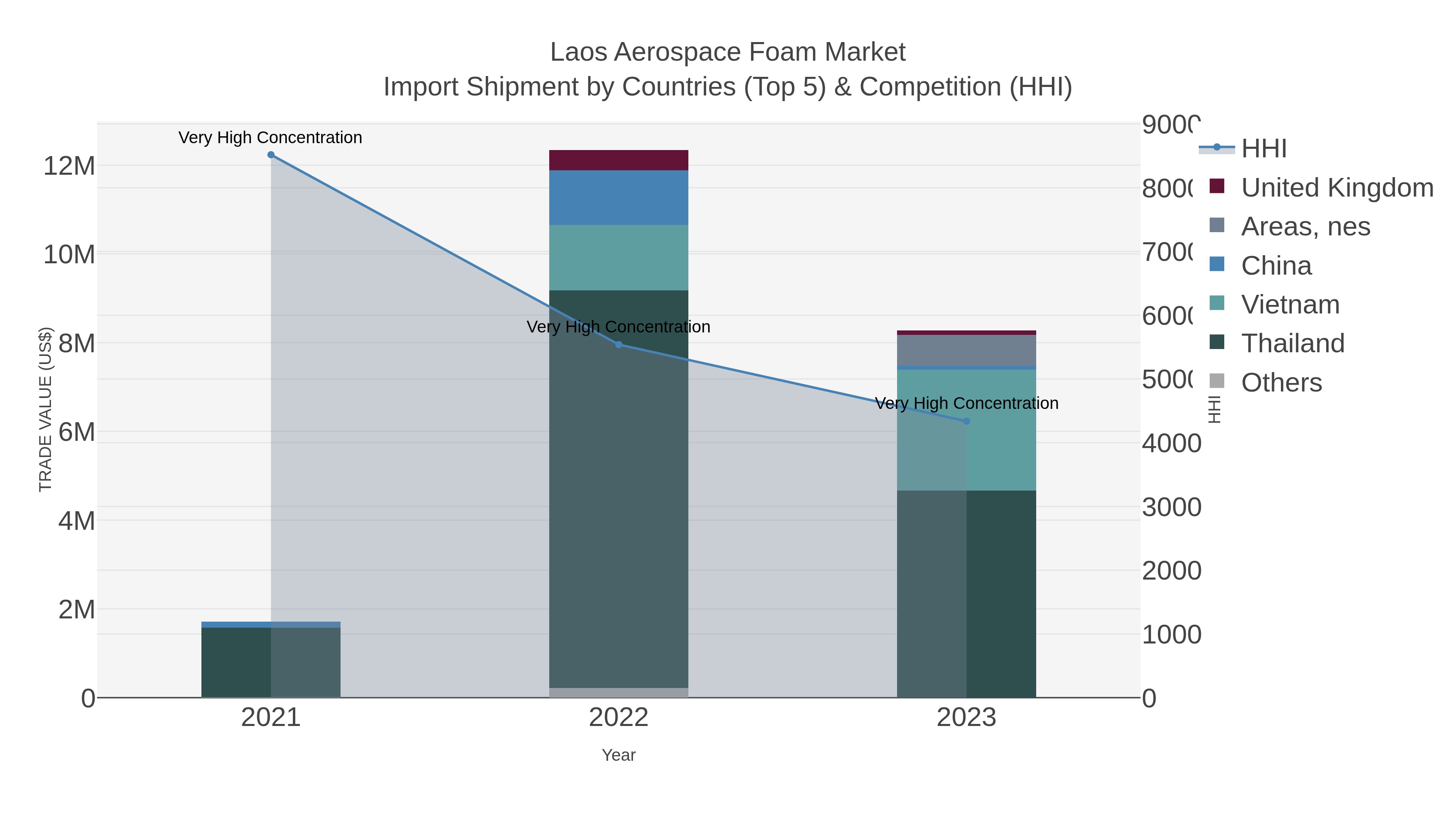
Task: Click the Import Shipment by Countries subtitle
Action: (x=728, y=87)
